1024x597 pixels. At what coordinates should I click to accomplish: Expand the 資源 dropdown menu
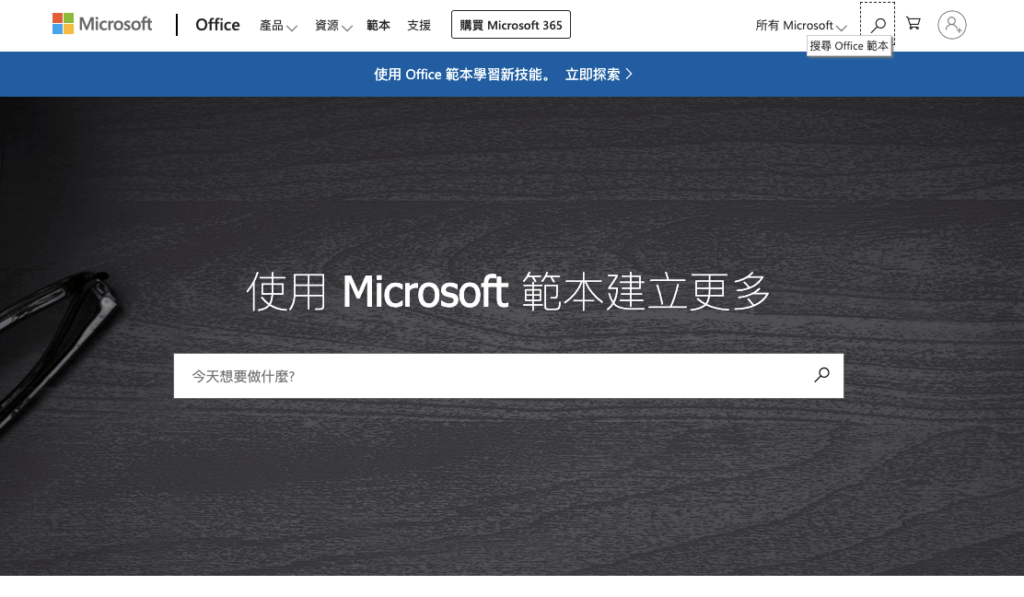point(333,25)
